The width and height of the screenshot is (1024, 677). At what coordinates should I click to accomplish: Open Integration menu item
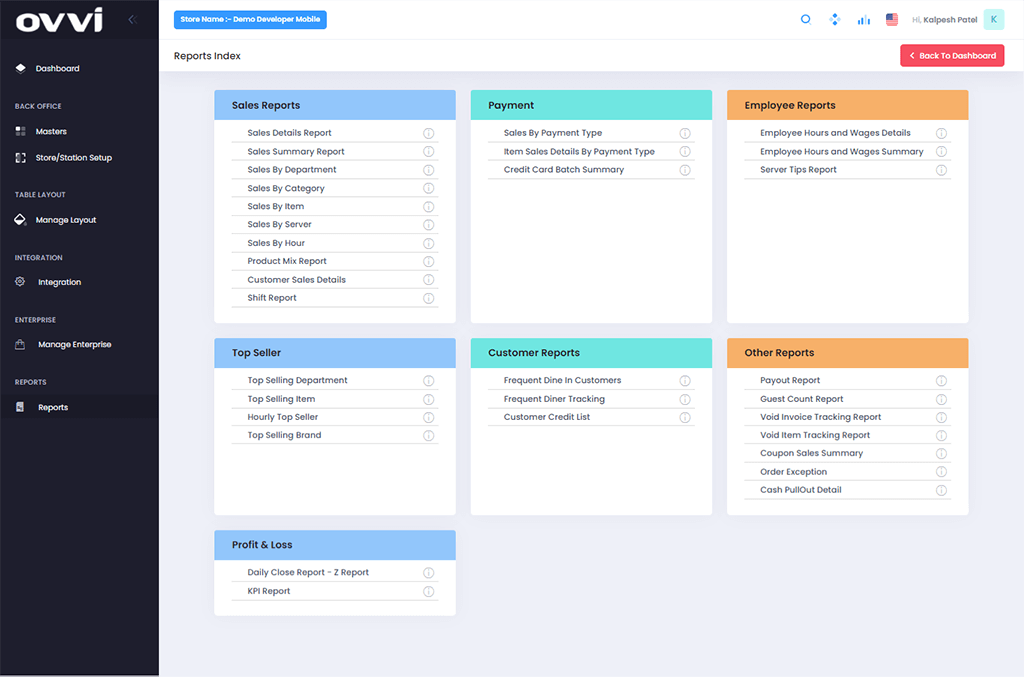click(x=59, y=282)
